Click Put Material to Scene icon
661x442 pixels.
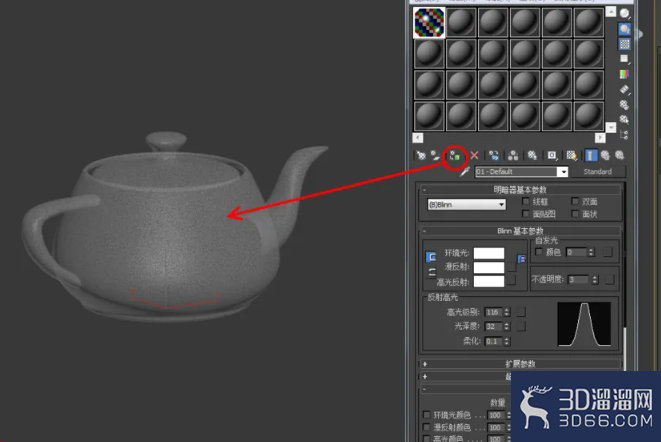pos(435,156)
